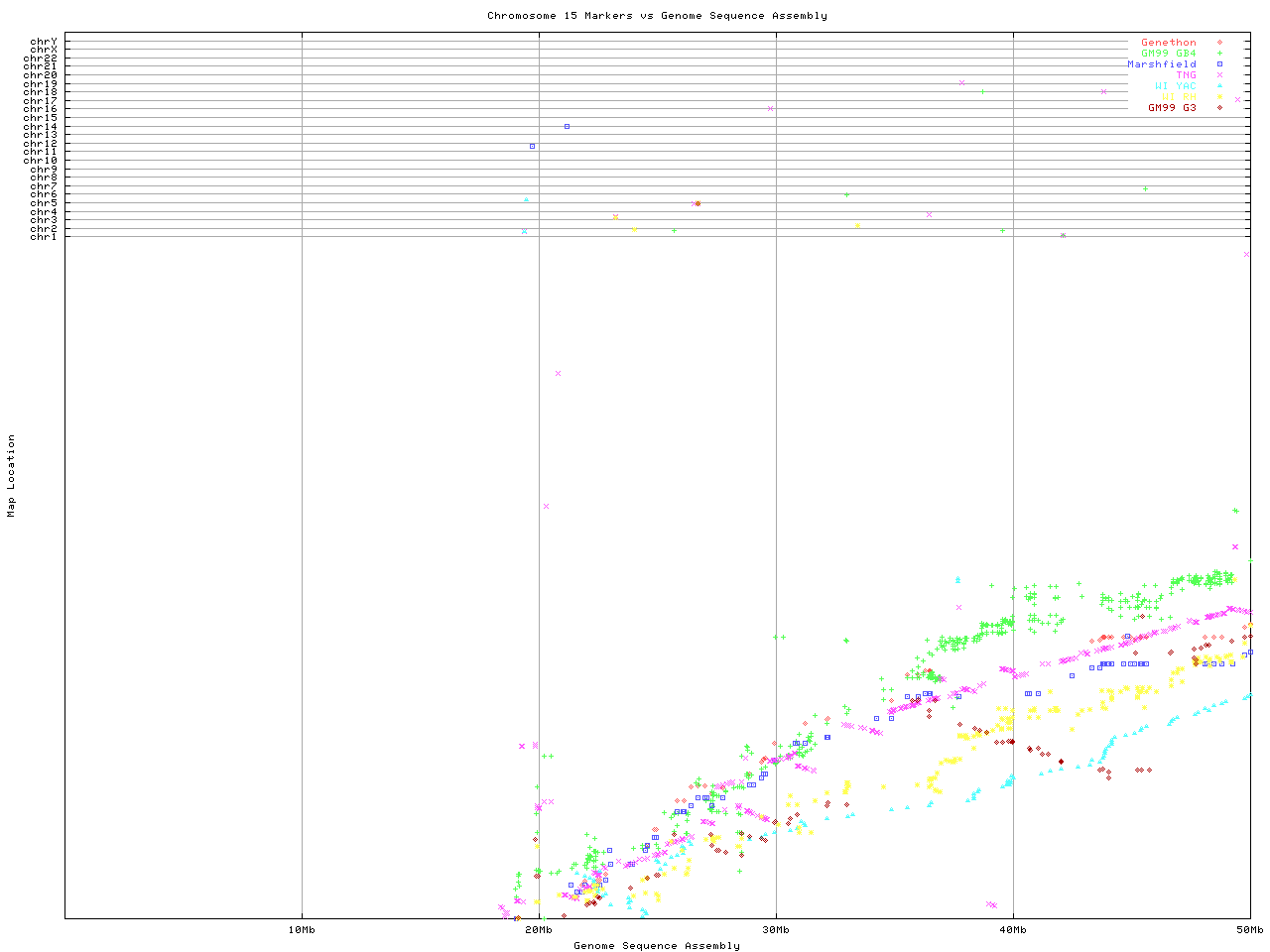Select the Marshfield legend label
The width and height of the screenshot is (1270, 952).
pos(1161,64)
